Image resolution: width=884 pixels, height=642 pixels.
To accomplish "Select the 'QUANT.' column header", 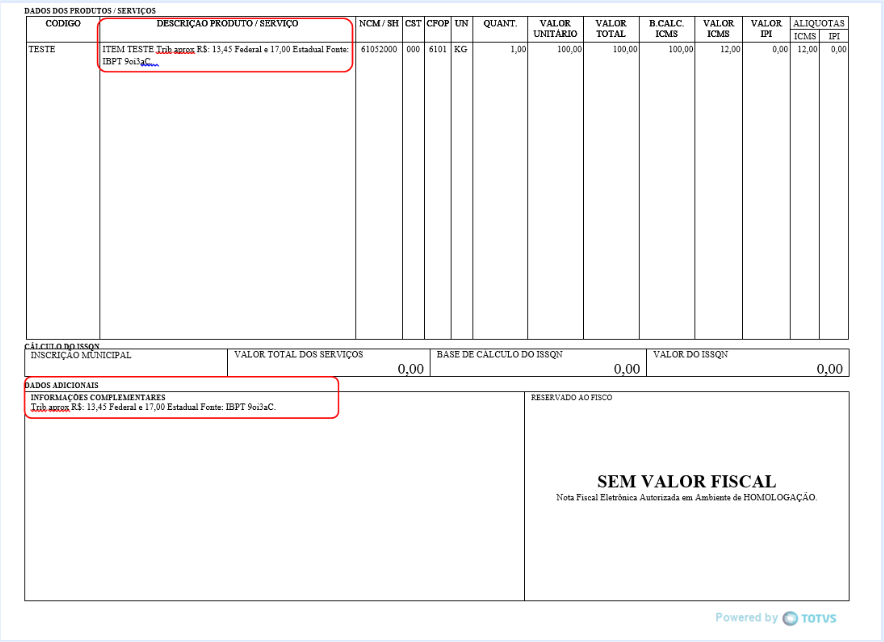I will [500, 24].
